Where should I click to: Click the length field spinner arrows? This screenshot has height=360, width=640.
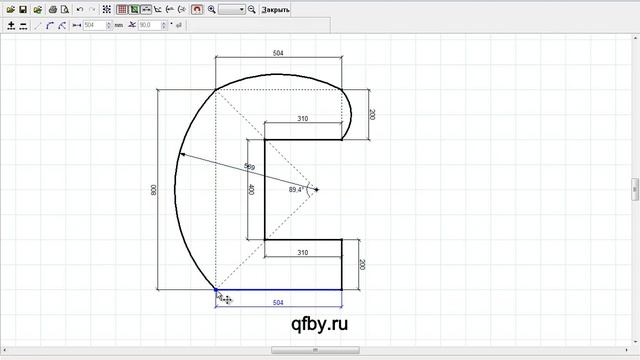[109, 25]
